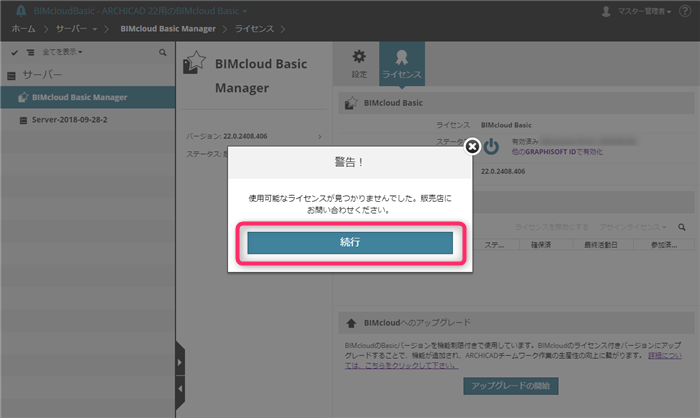Click the list view icon beside 全てを表示

pos(30,53)
